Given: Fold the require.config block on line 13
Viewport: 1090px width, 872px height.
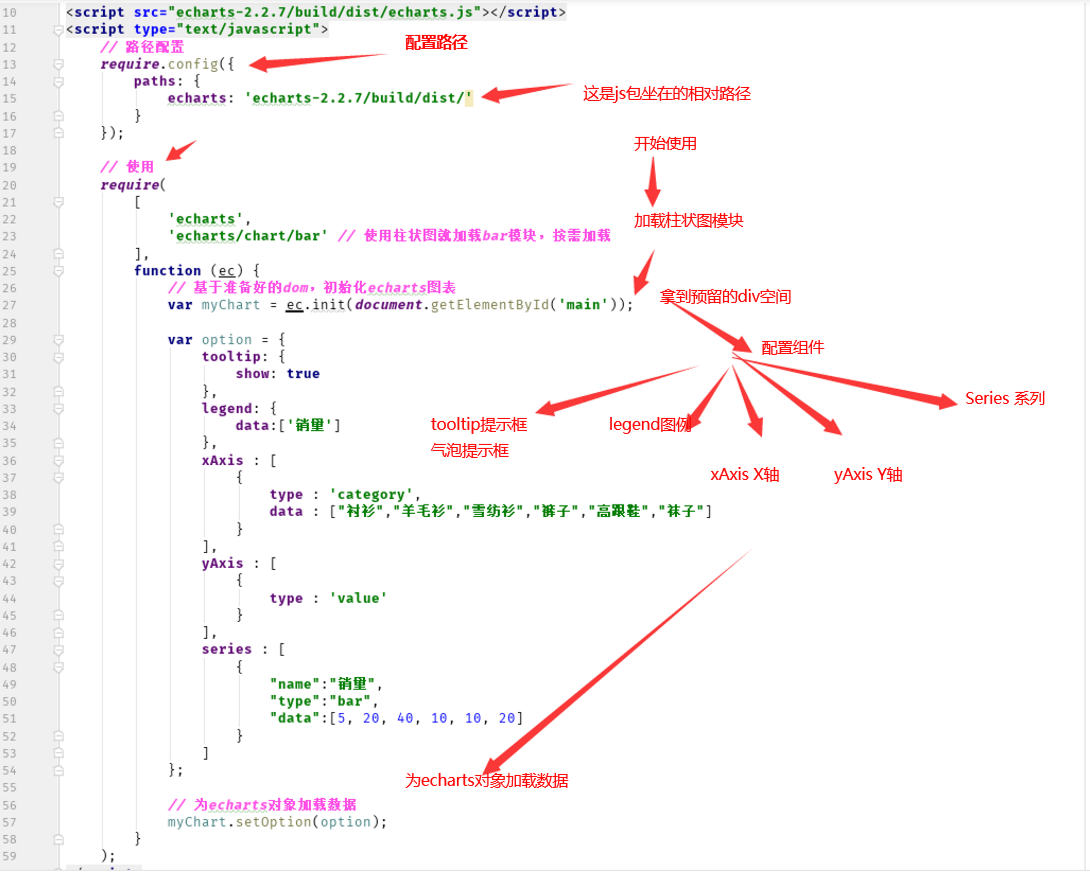Looking at the screenshot, I should pos(58,65).
